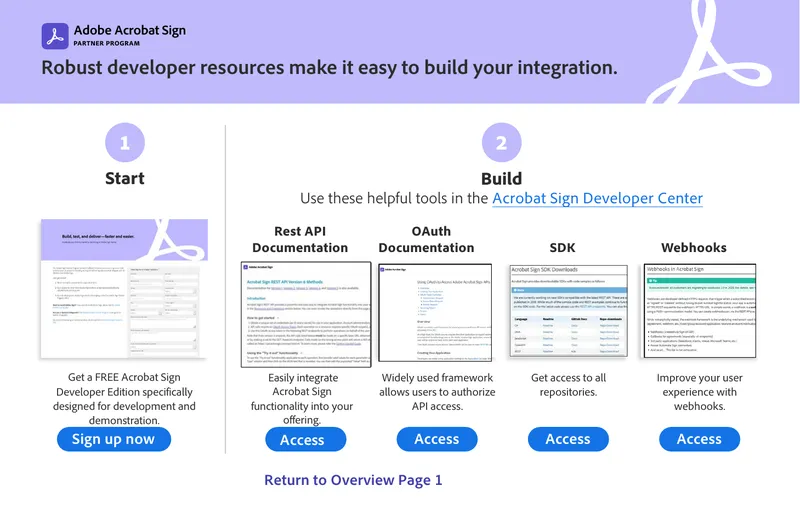Viewport: 800px width, 514px height.
Task: Click the 'Build' heading text
Action: 502,179
